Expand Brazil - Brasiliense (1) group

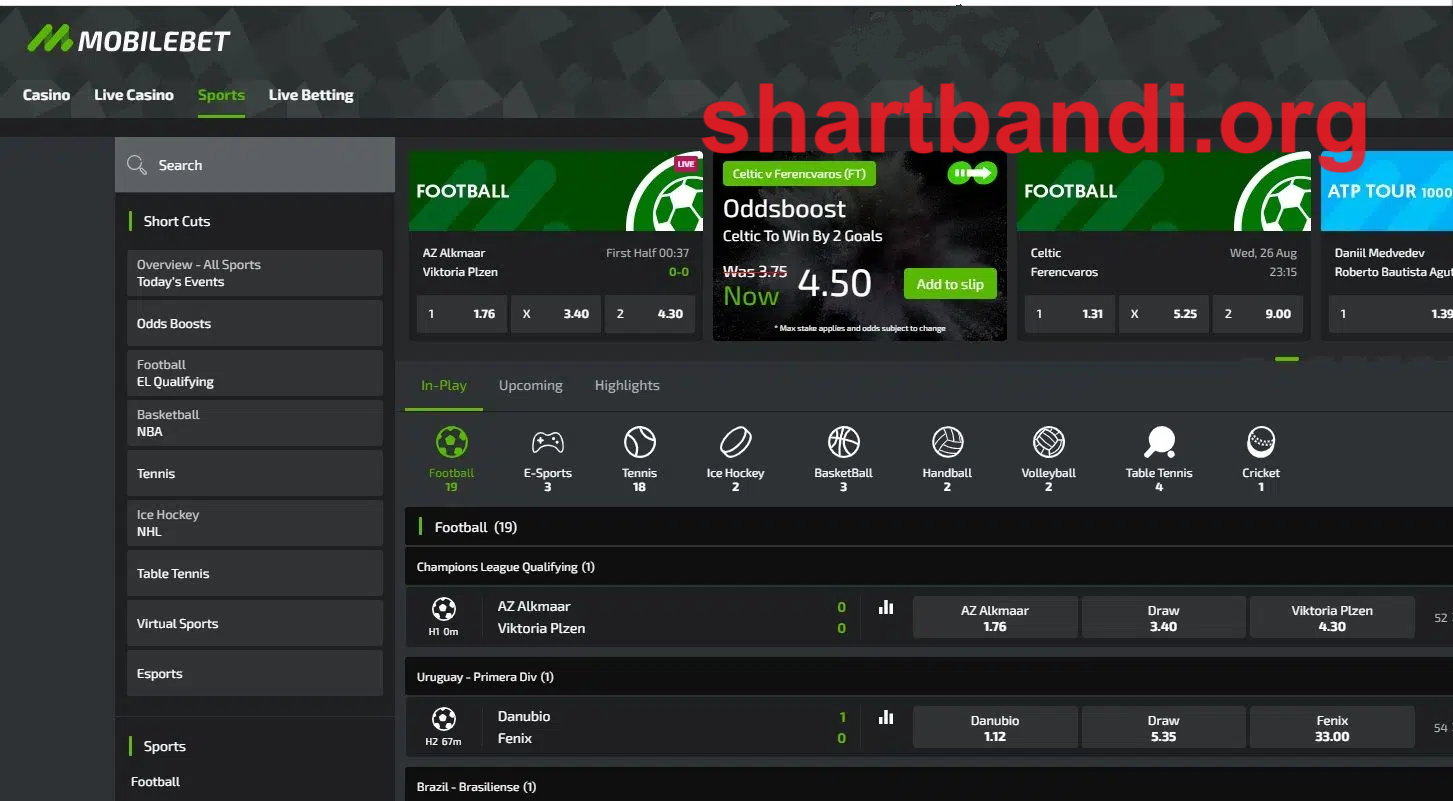pos(929,785)
